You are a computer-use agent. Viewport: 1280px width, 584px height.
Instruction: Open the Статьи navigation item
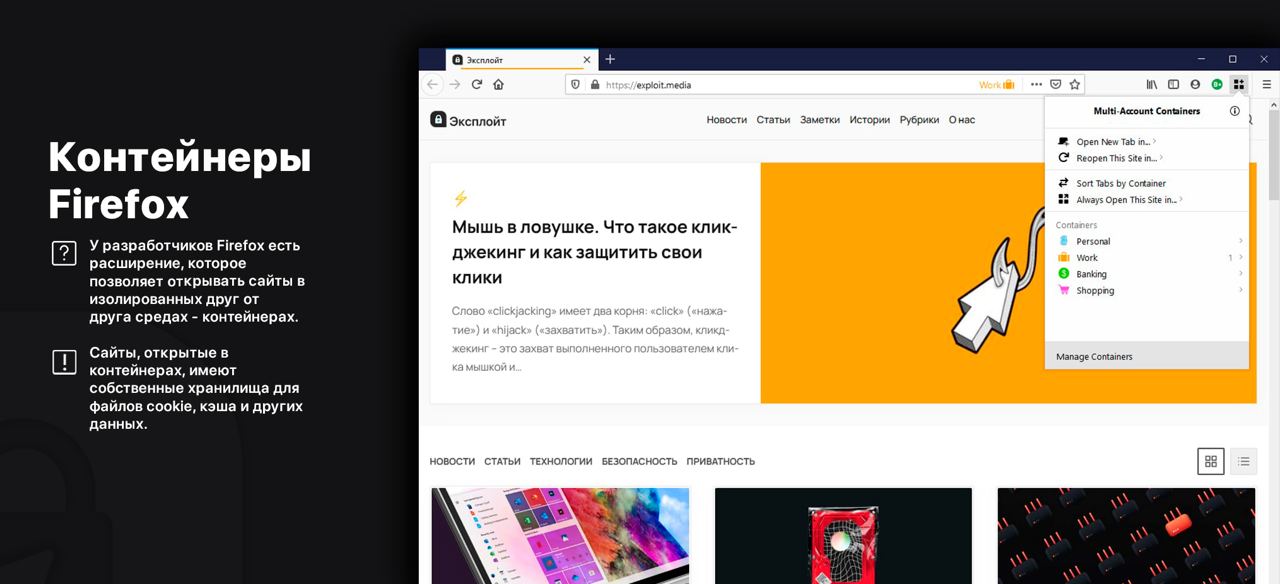point(773,120)
